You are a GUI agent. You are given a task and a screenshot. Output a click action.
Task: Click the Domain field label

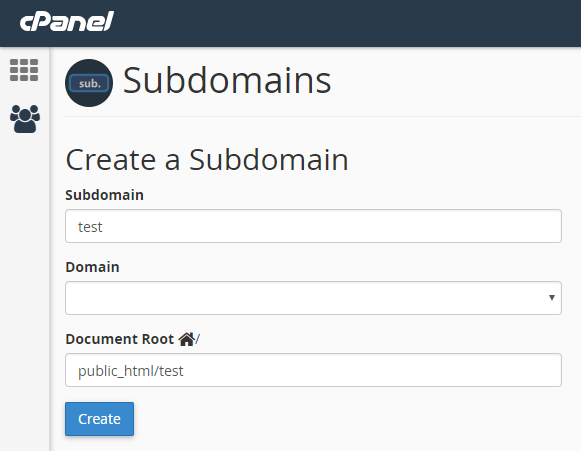pyautogui.click(x=92, y=267)
